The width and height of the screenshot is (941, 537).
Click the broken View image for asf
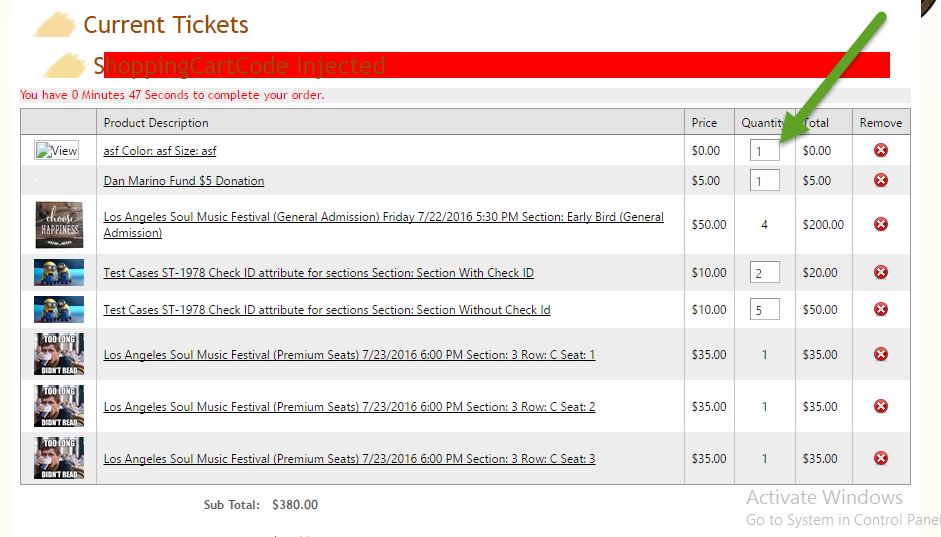pos(57,151)
